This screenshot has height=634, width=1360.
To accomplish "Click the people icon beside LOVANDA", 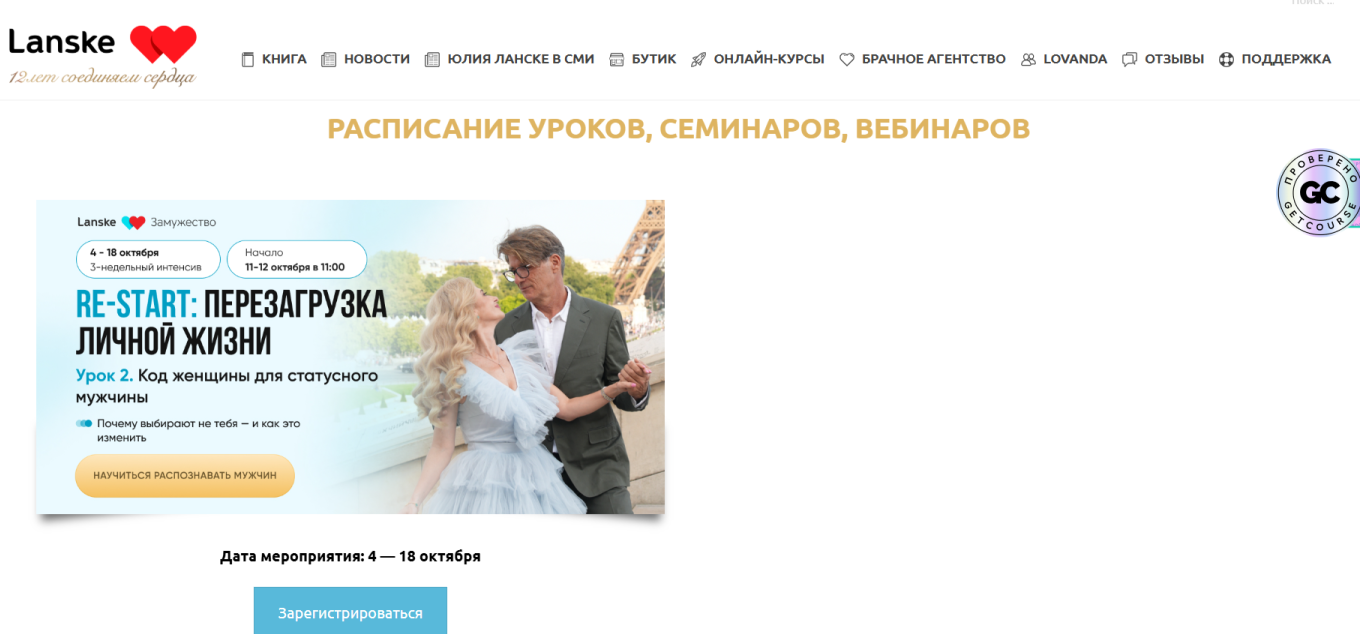I will click(x=1028, y=59).
